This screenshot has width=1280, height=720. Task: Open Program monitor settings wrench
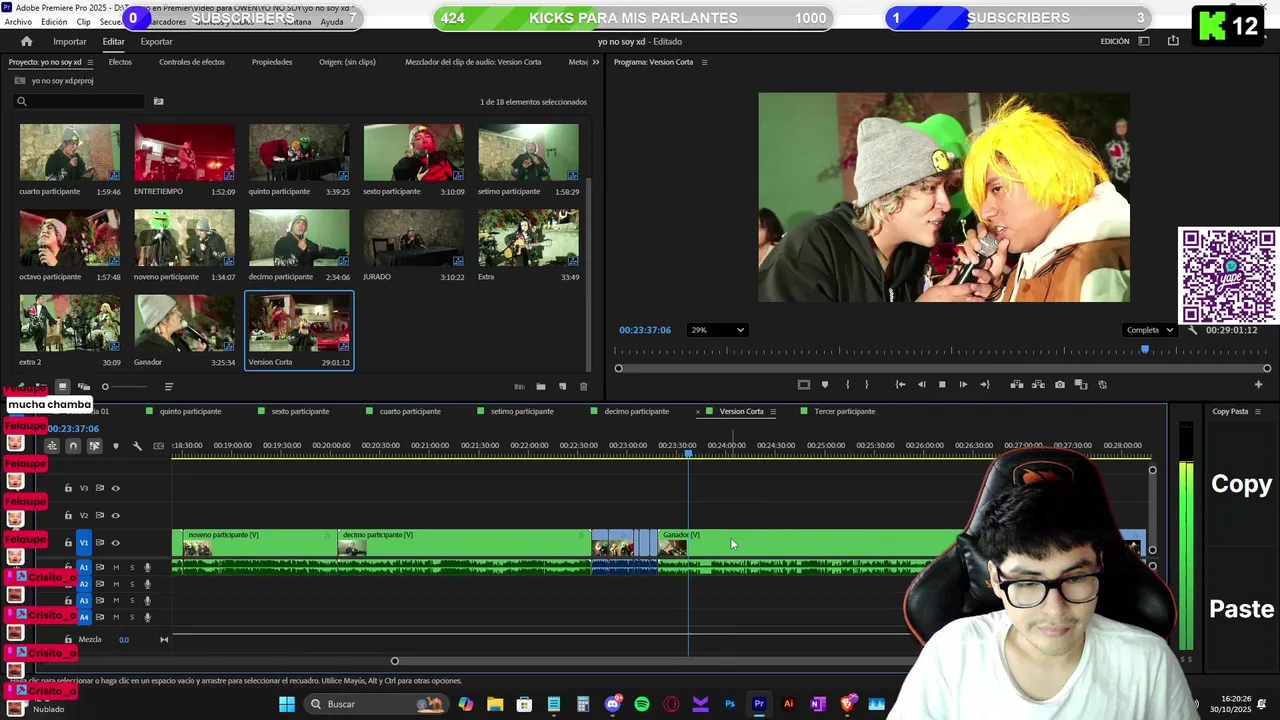click(1192, 330)
